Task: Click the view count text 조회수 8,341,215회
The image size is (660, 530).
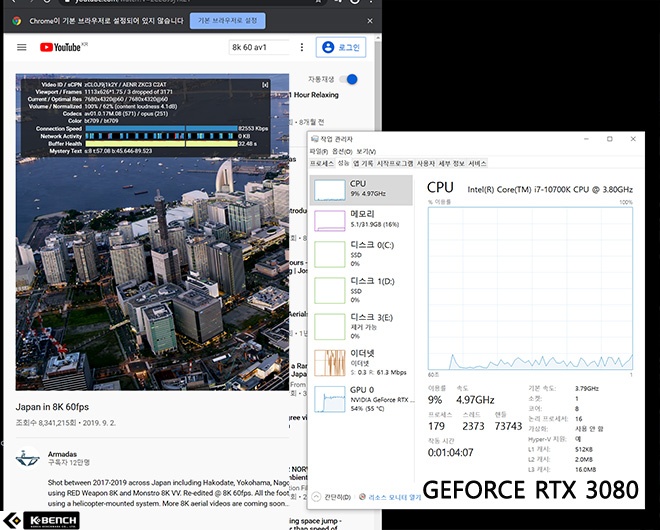Action: pos(46,423)
